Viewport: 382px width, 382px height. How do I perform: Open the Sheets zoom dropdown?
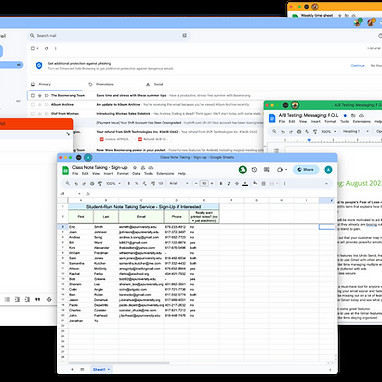click(x=112, y=183)
